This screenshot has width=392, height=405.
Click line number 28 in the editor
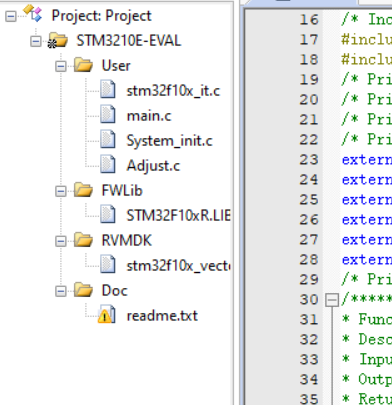click(x=309, y=259)
